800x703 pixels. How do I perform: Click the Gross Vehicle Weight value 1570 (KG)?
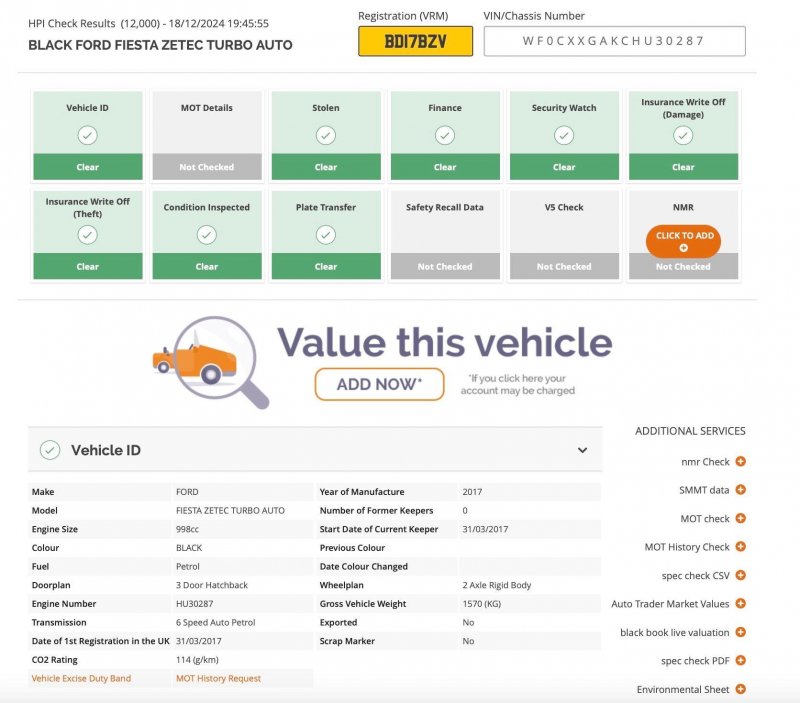(x=482, y=604)
